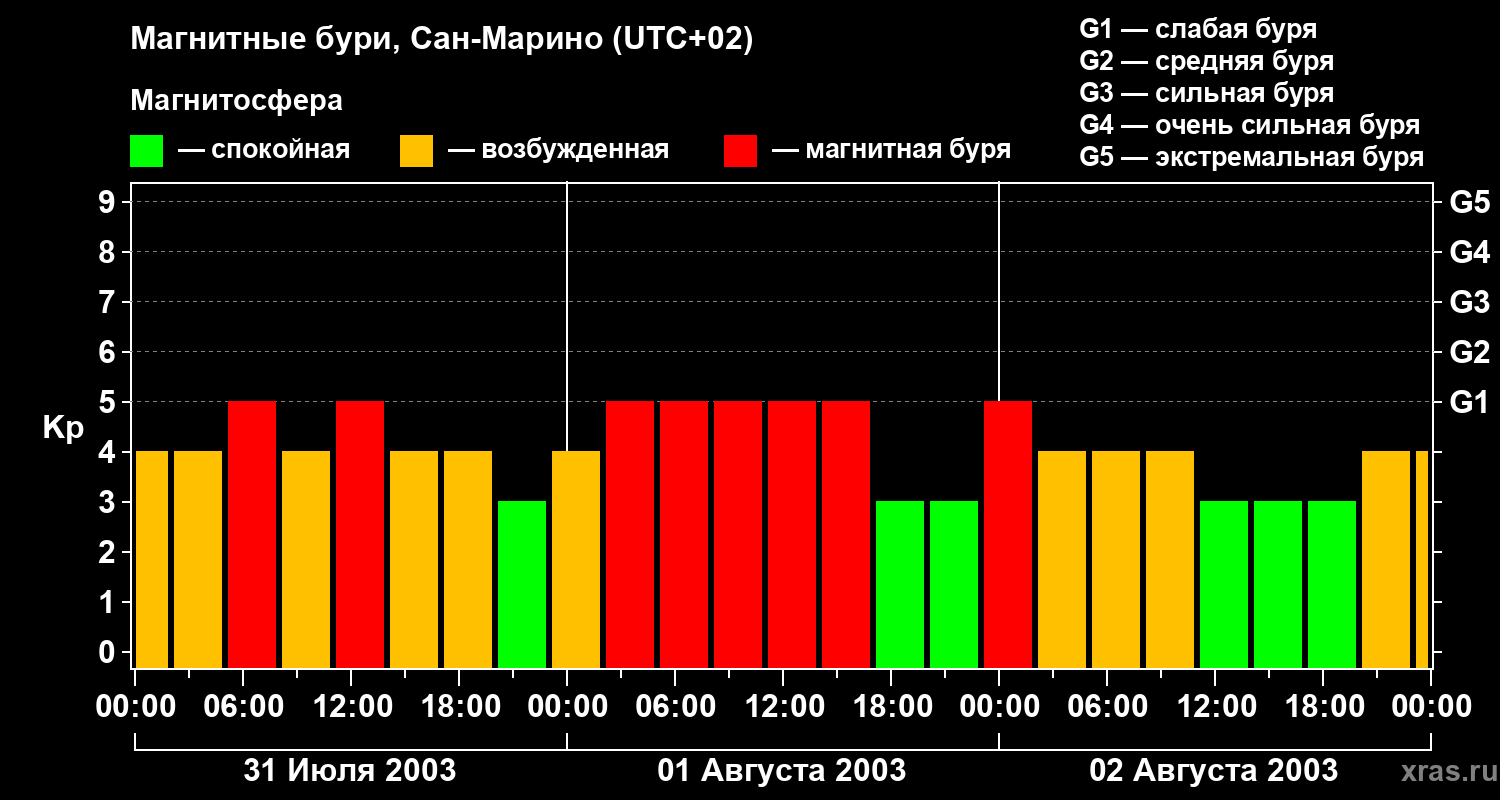
Task: Select the line 'G5 — экстремальная буря'
Action: (1252, 158)
